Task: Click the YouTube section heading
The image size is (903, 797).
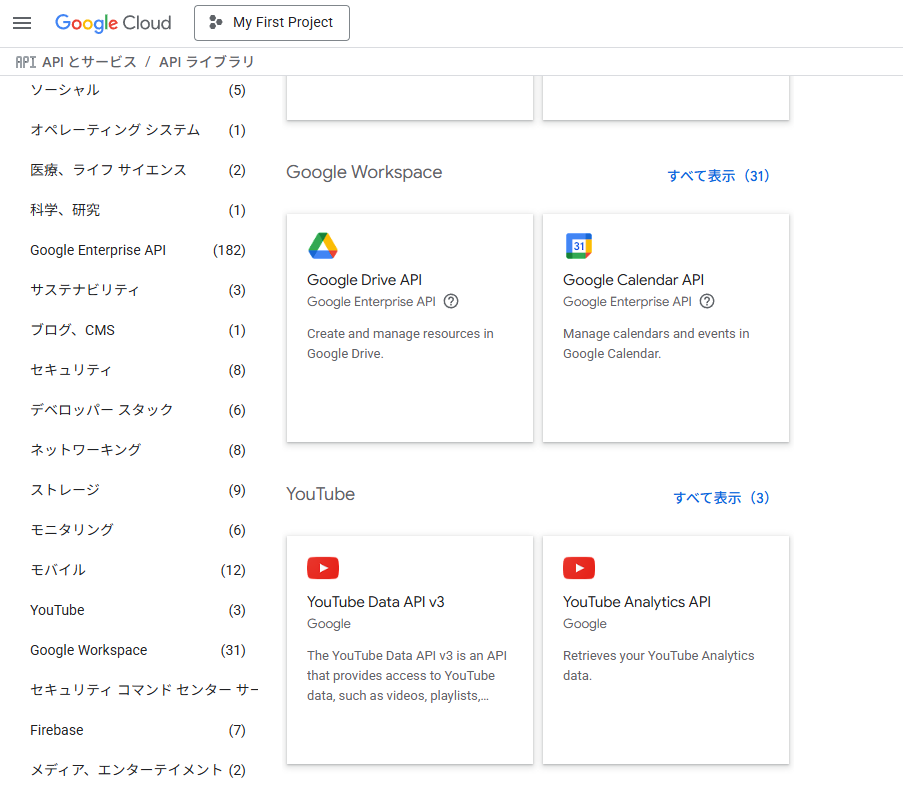Action: [x=320, y=494]
